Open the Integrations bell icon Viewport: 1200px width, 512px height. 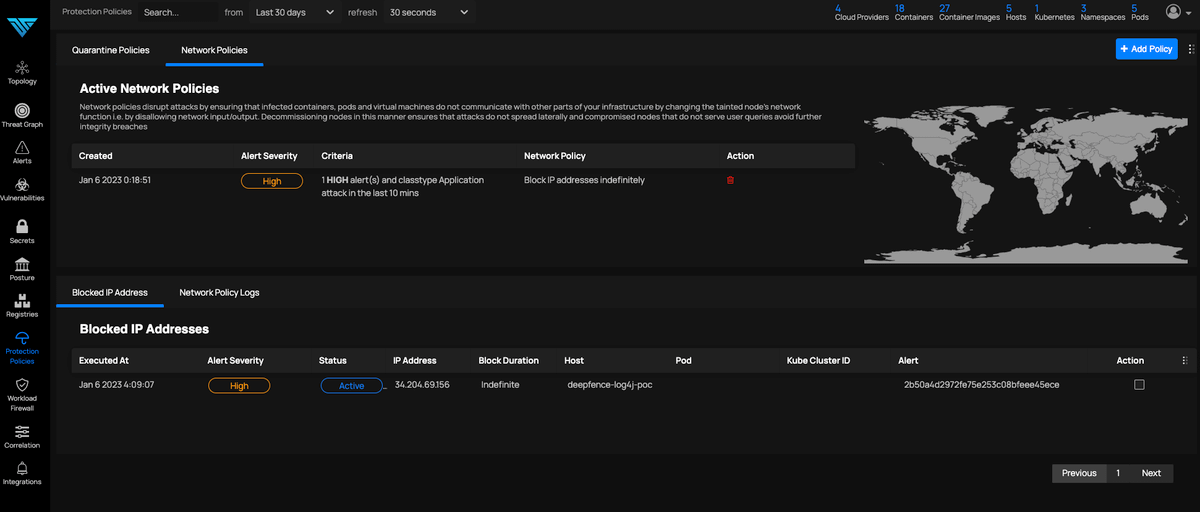point(22,472)
